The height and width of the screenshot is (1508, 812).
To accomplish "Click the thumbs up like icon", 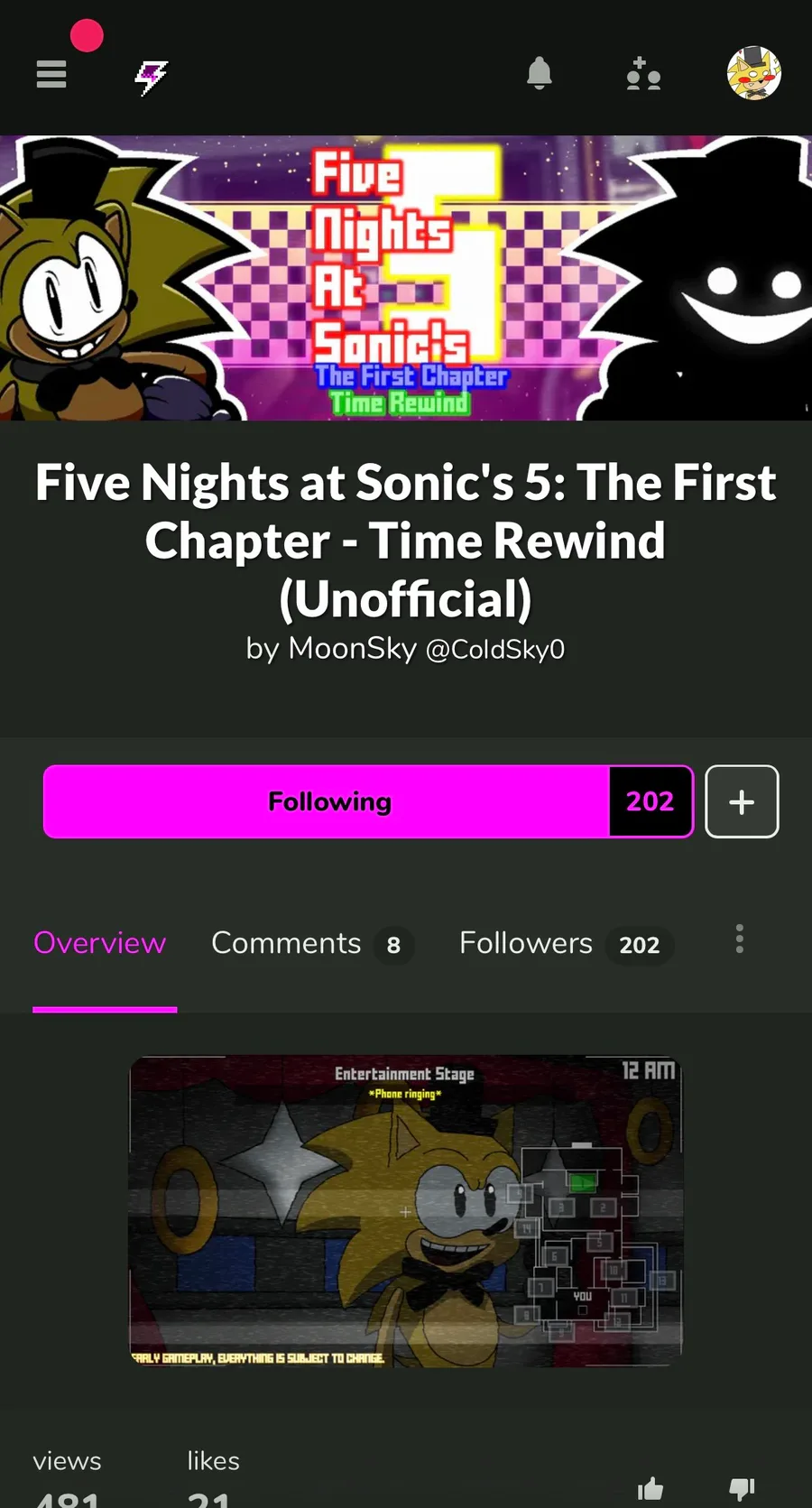I will pyautogui.click(x=651, y=1489).
